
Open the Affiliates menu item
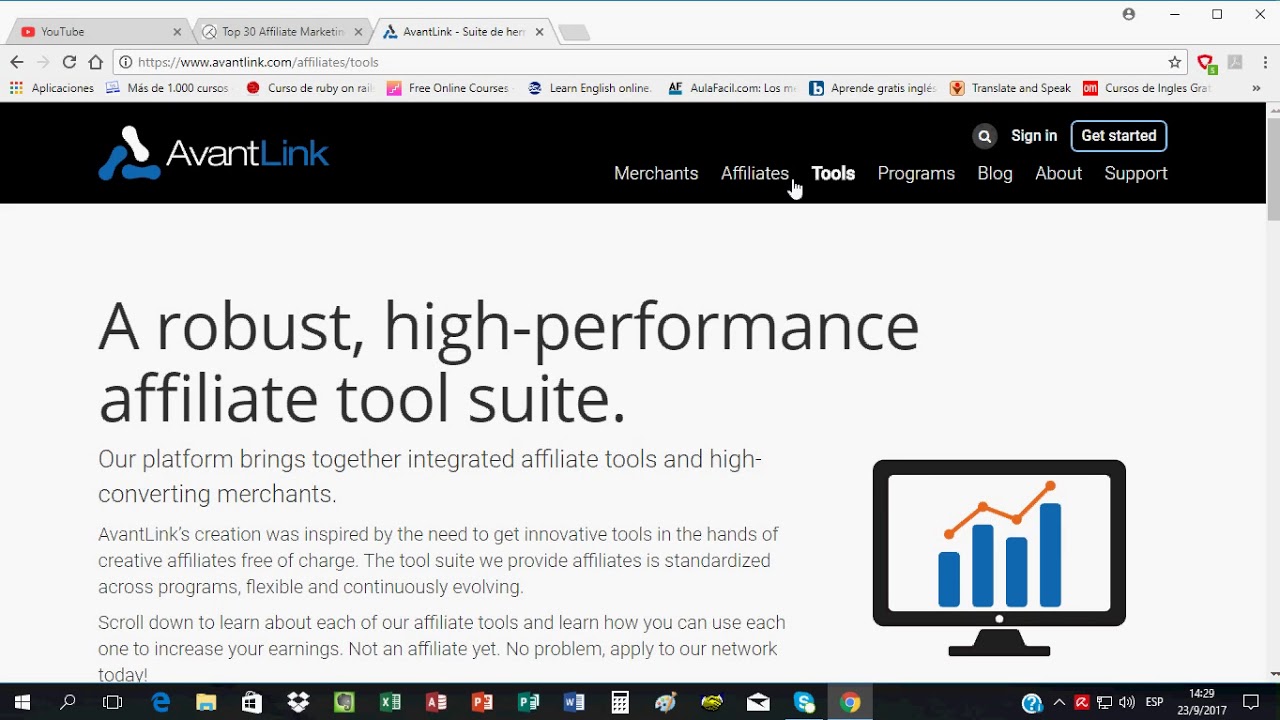click(x=755, y=173)
